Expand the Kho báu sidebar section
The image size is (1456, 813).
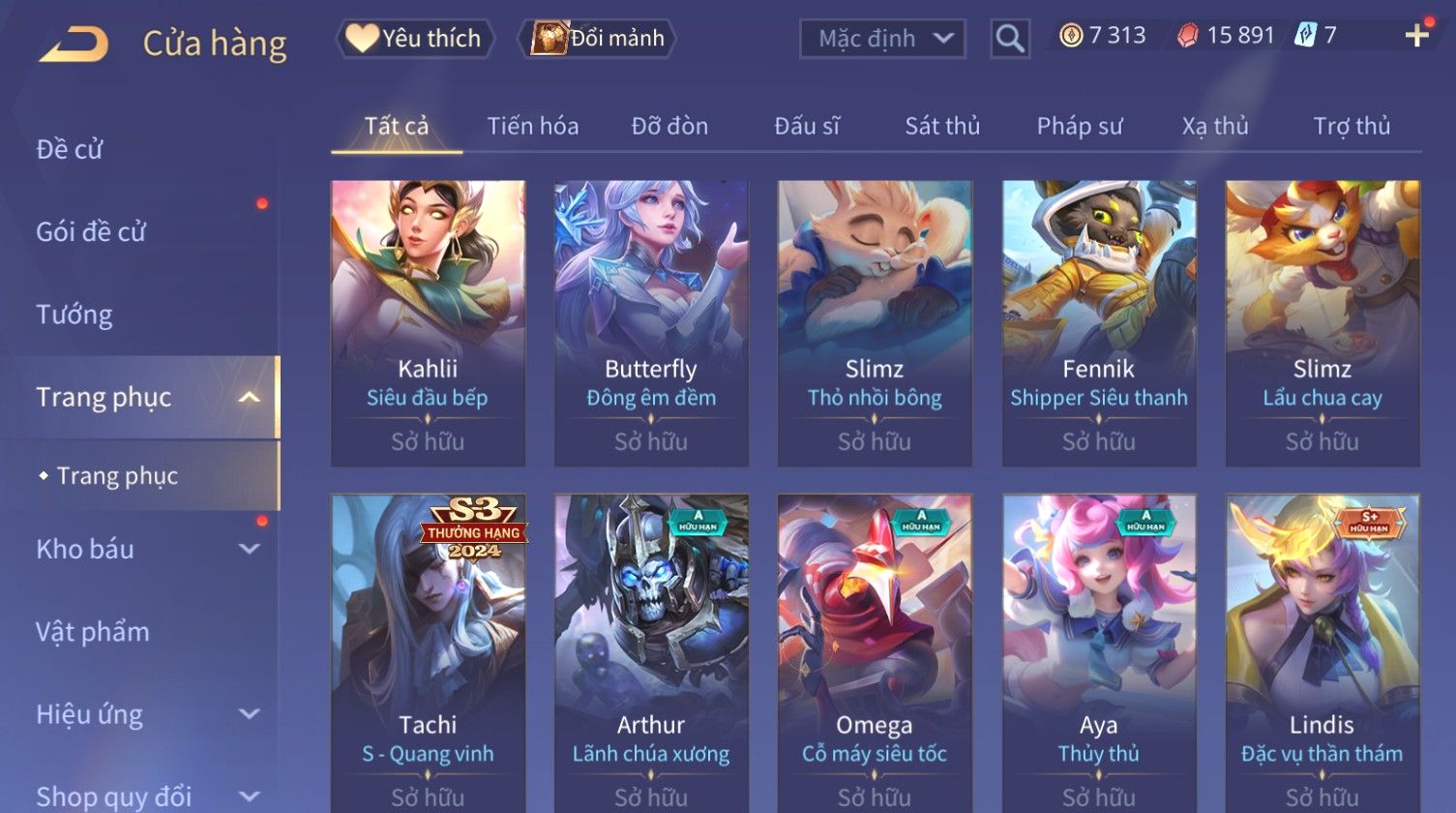pos(249,549)
